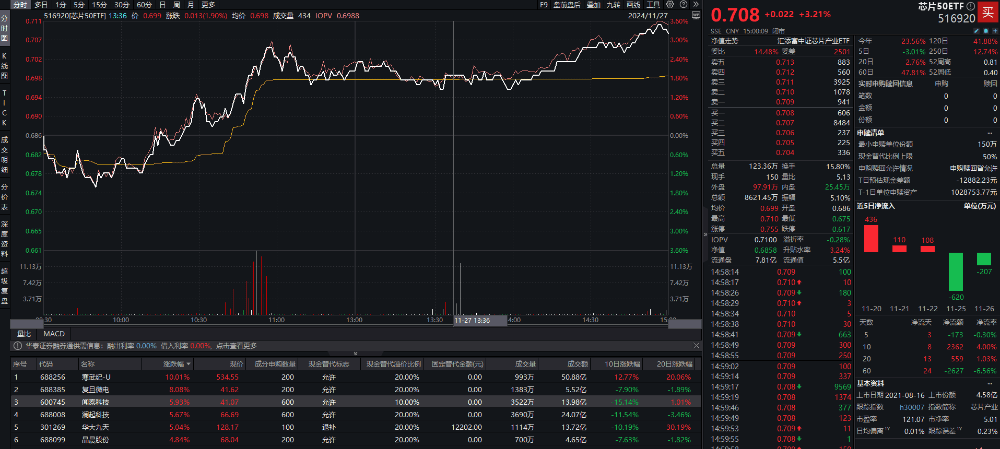1000x449 pixels.
Task: Open the 九转 indicator toolbar item
Action: tap(613, 4)
